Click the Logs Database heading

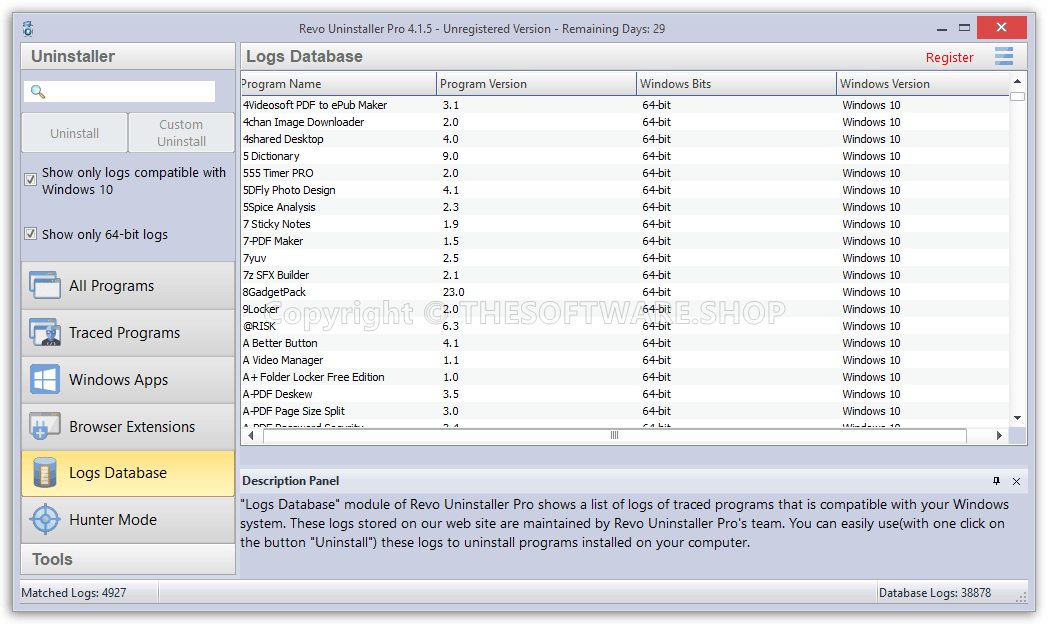click(x=304, y=56)
